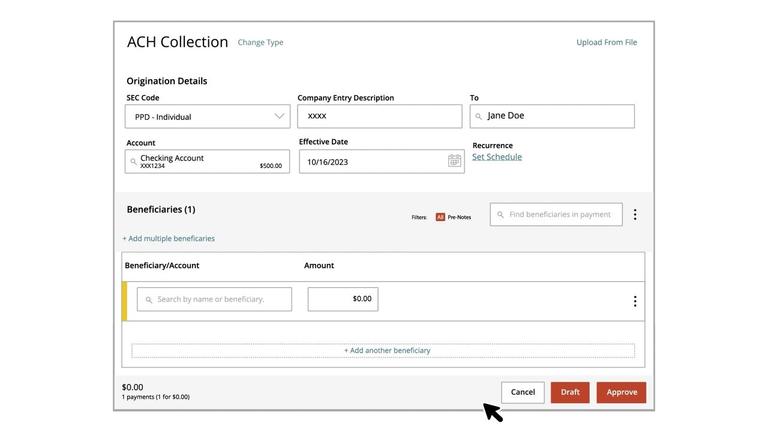Click magnifier in Find beneficiaries box
This screenshot has width=768, height=432.
click(x=499, y=215)
